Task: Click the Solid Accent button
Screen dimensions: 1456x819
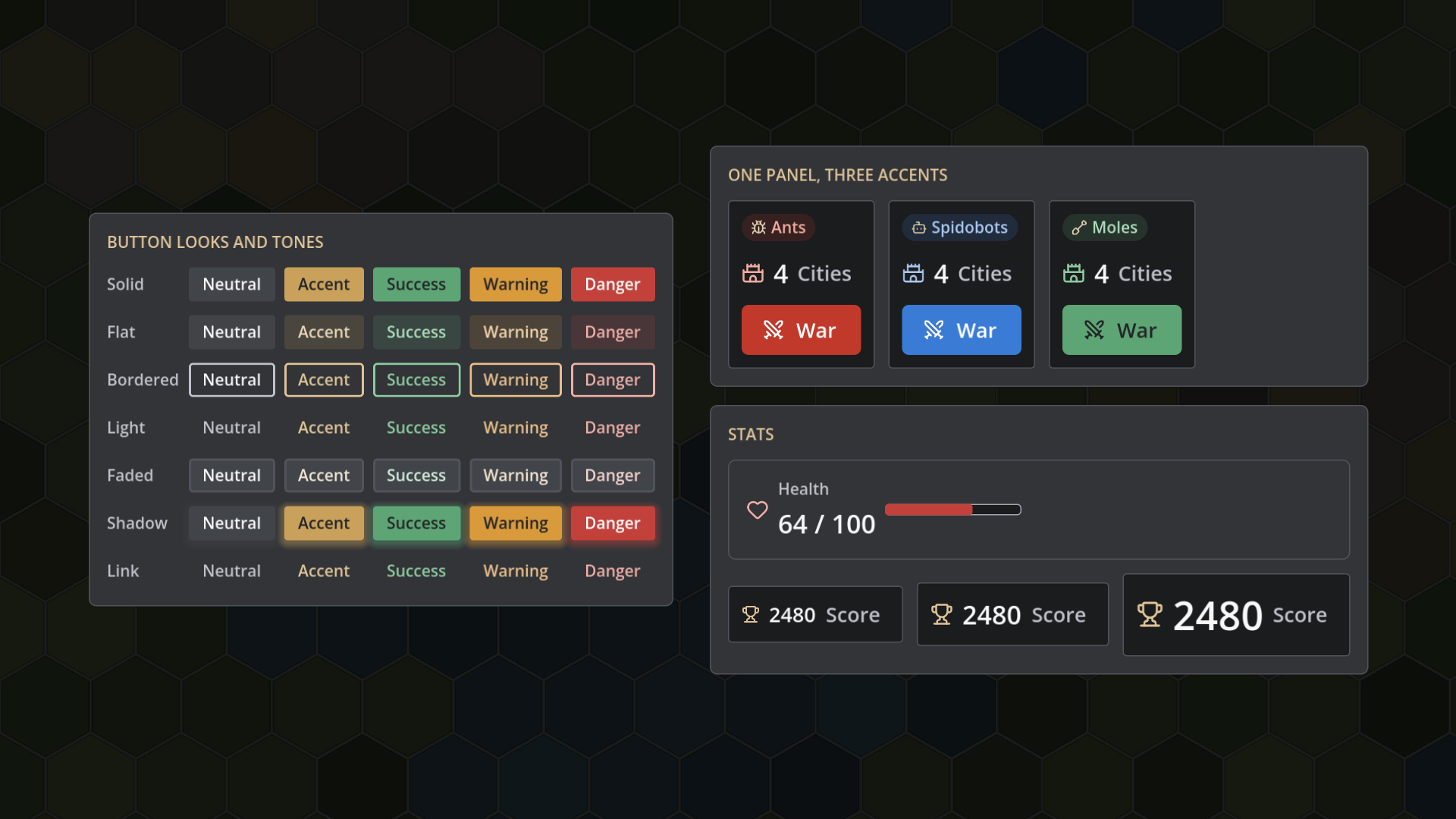Action: click(324, 284)
